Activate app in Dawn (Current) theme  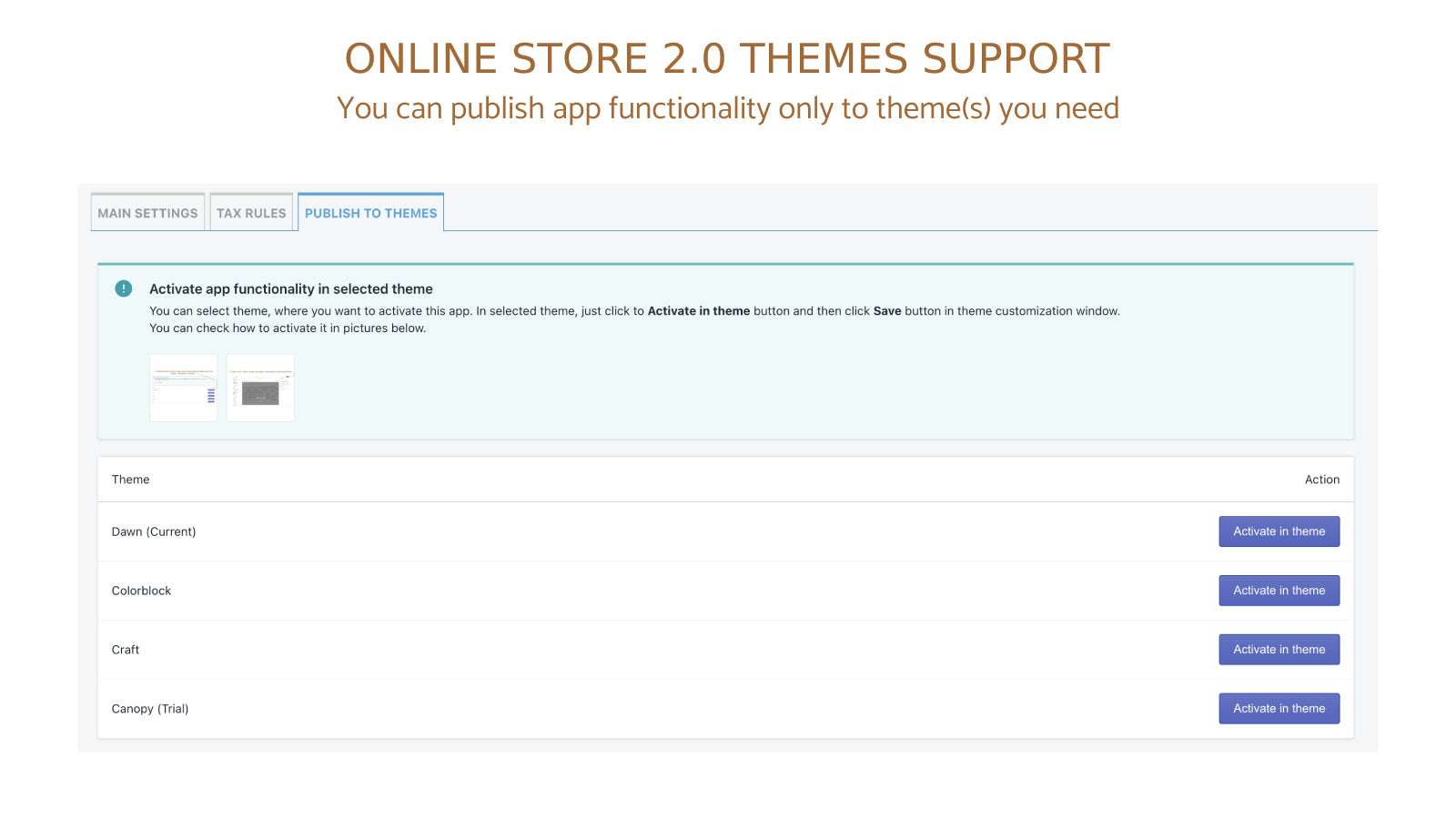[x=1279, y=531]
